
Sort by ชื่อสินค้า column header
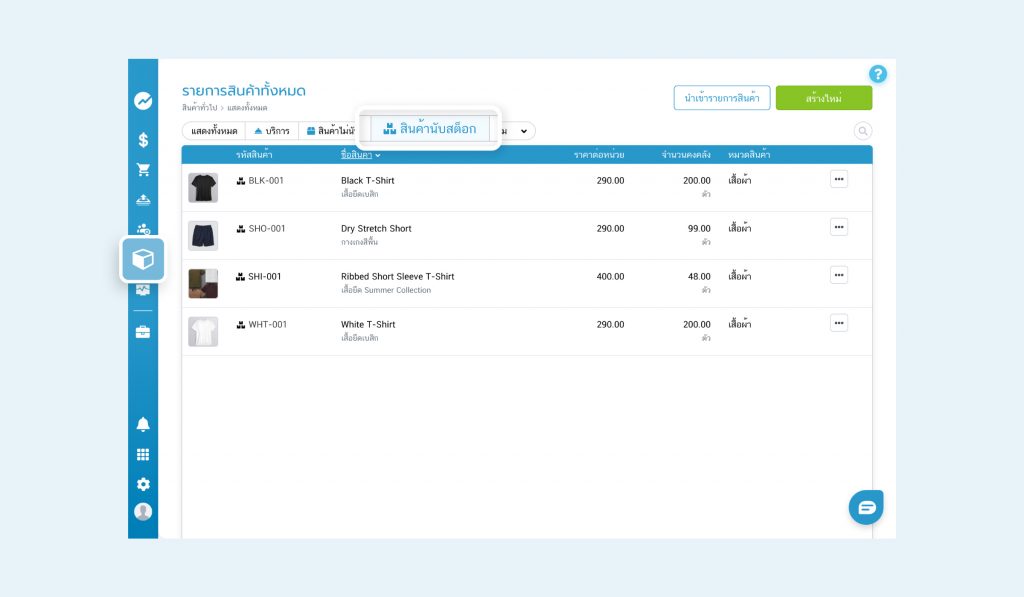pyautogui.click(x=360, y=155)
